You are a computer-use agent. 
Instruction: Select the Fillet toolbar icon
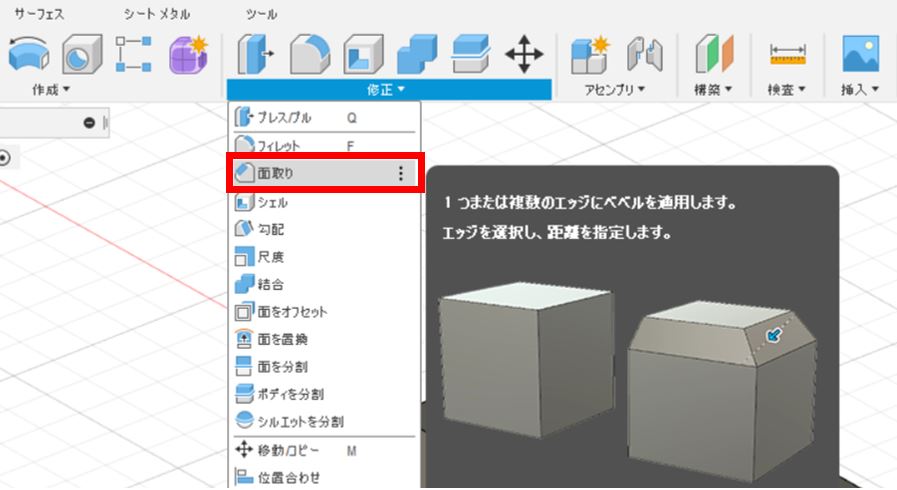(309, 54)
